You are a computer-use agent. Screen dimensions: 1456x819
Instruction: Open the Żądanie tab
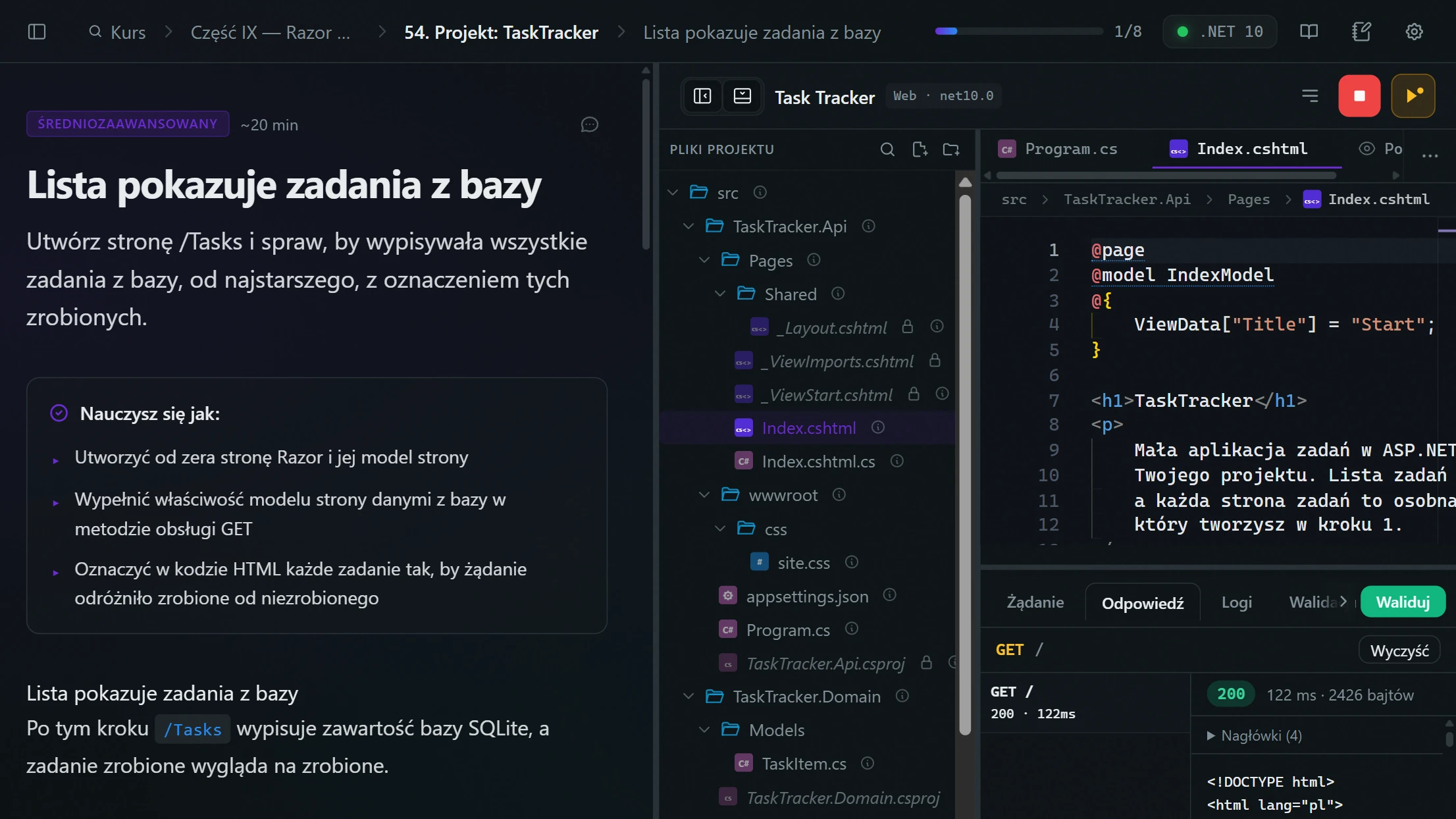click(1035, 602)
